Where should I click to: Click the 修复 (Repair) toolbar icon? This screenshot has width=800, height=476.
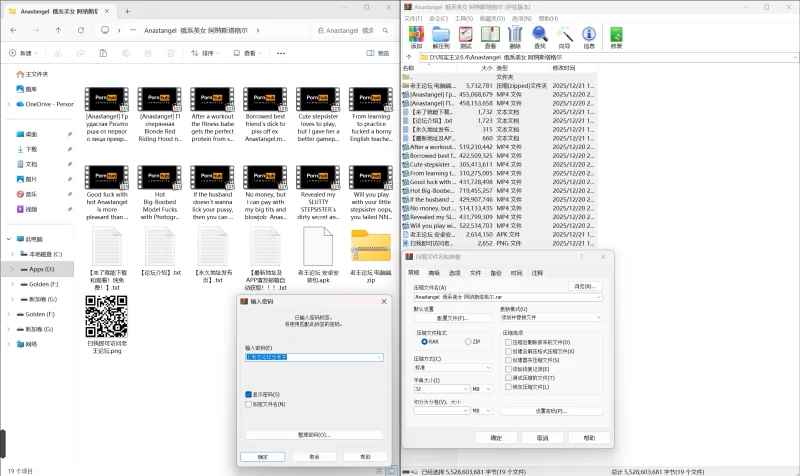pos(616,37)
